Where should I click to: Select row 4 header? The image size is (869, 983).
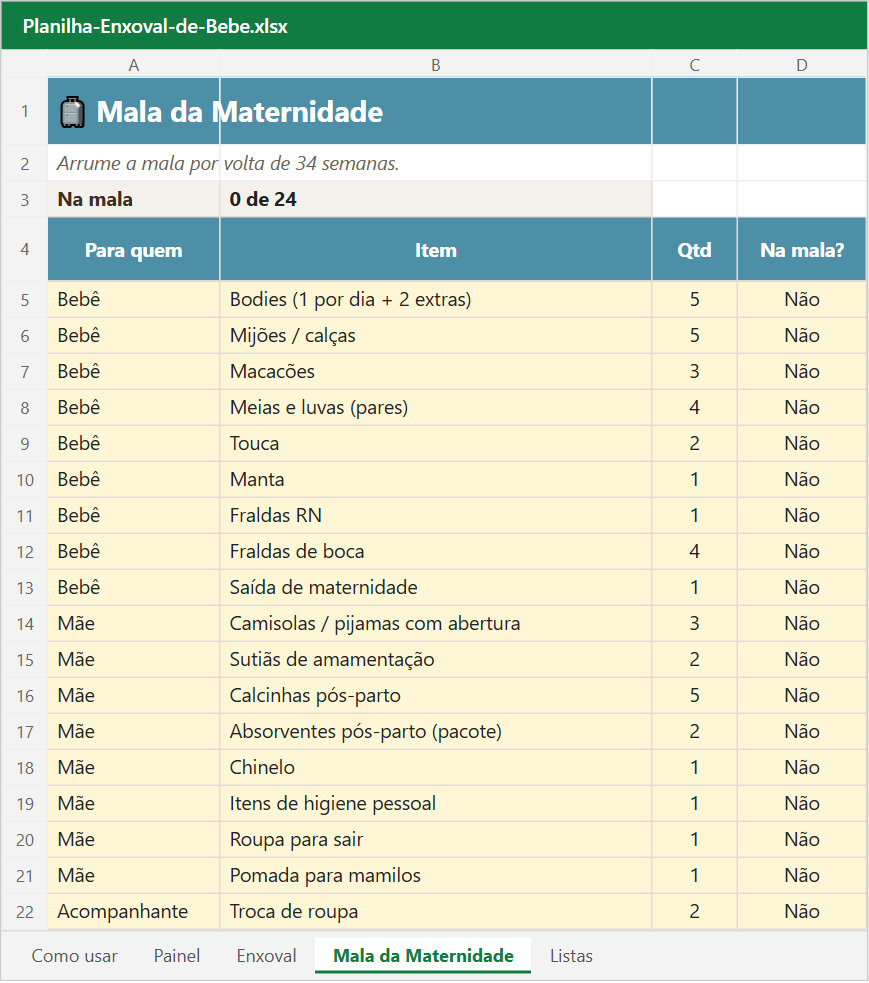24,250
